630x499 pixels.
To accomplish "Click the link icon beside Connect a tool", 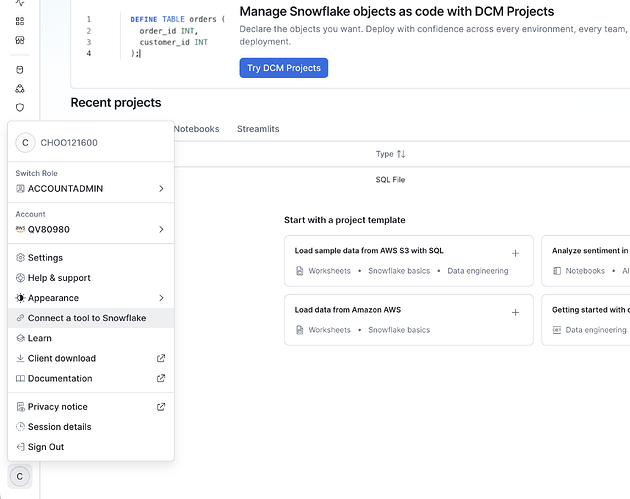I will [x=20, y=318].
